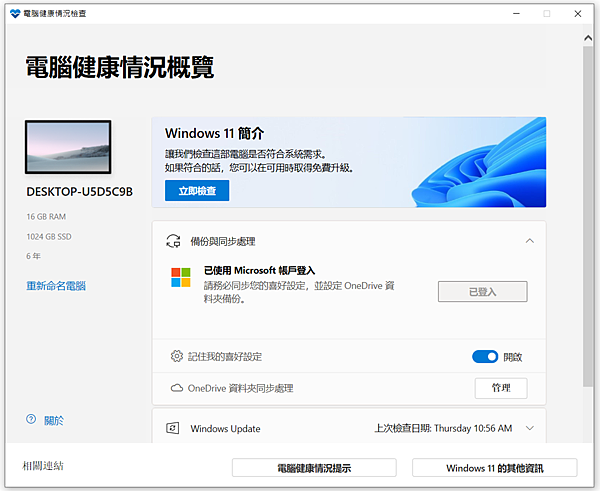Click the 備份與同步處理 section title
The width and height of the screenshot is (600, 491).
click(223, 241)
